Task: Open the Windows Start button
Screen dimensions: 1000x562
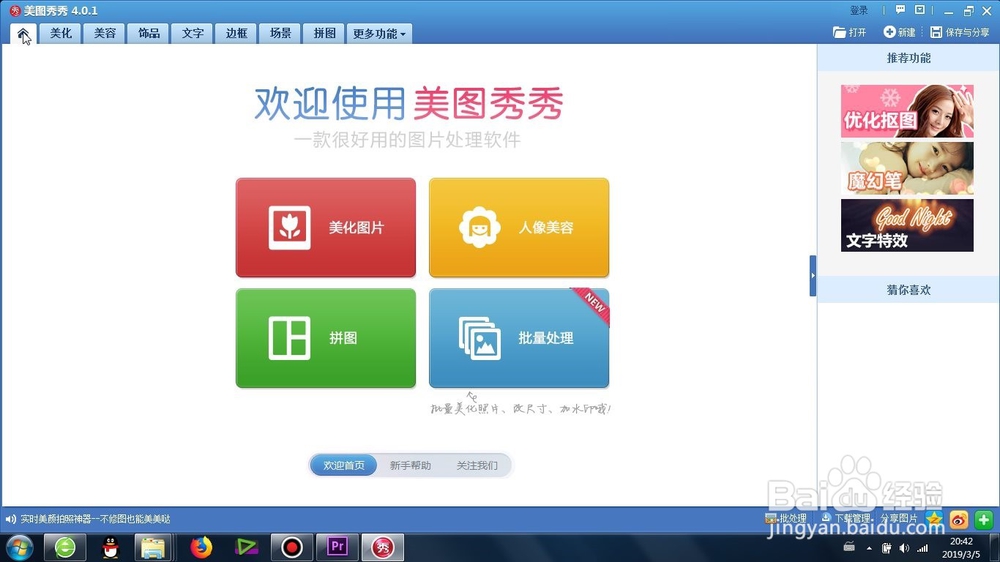Action: pos(19,547)
